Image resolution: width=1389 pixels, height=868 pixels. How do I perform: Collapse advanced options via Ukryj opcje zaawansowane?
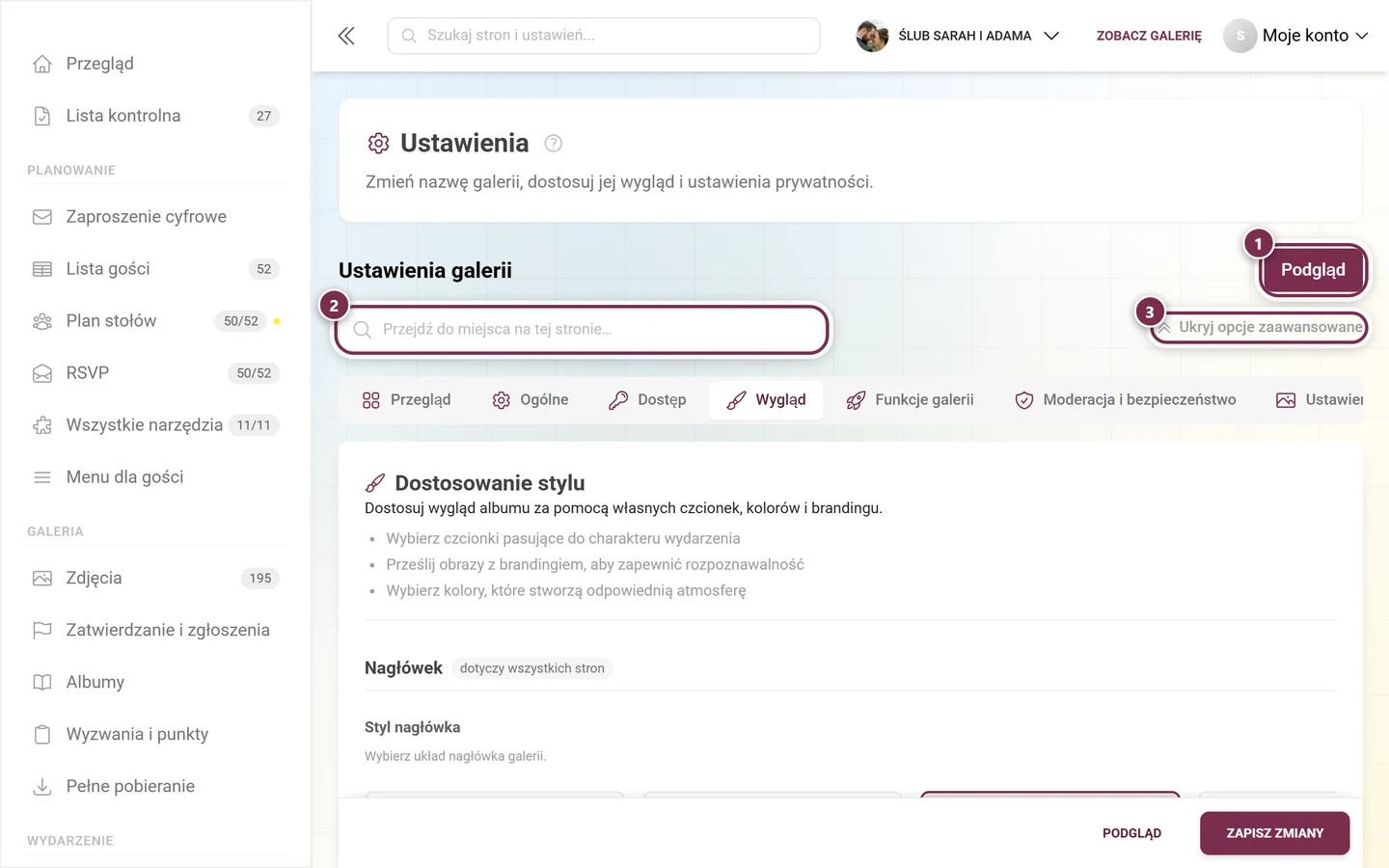[1260, 327]
